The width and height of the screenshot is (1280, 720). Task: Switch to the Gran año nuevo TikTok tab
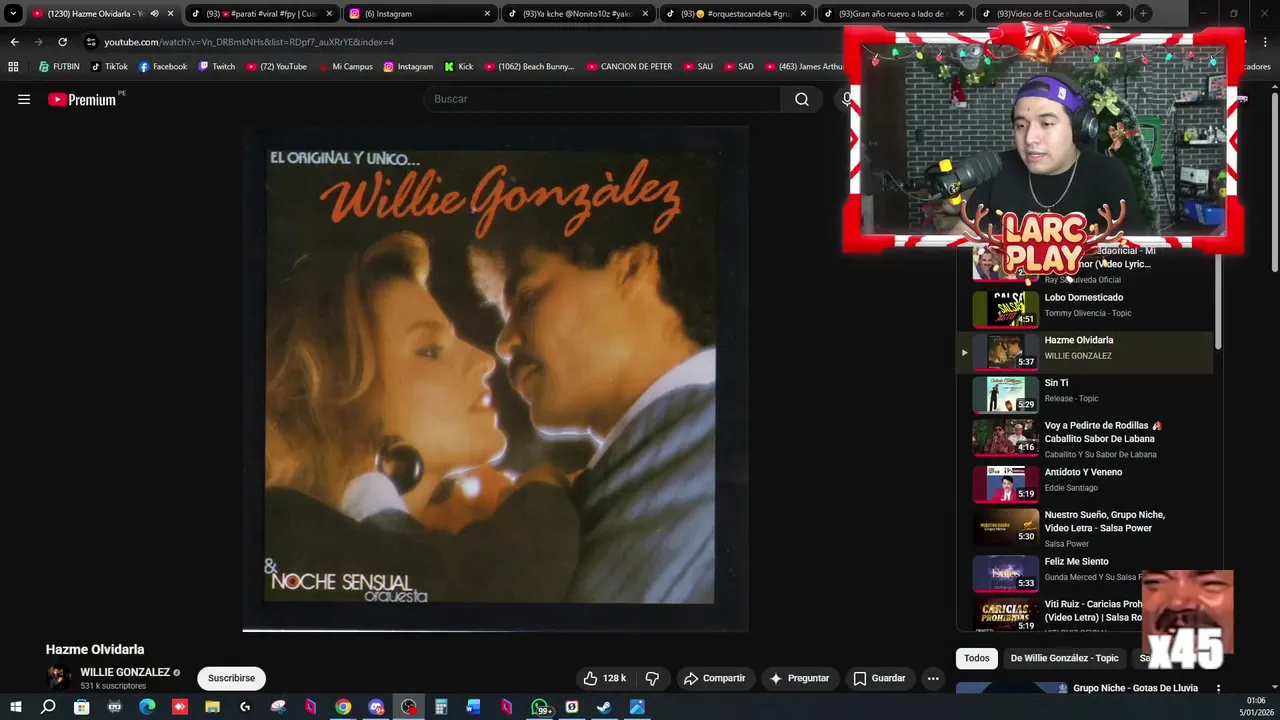tap(894, 14)
